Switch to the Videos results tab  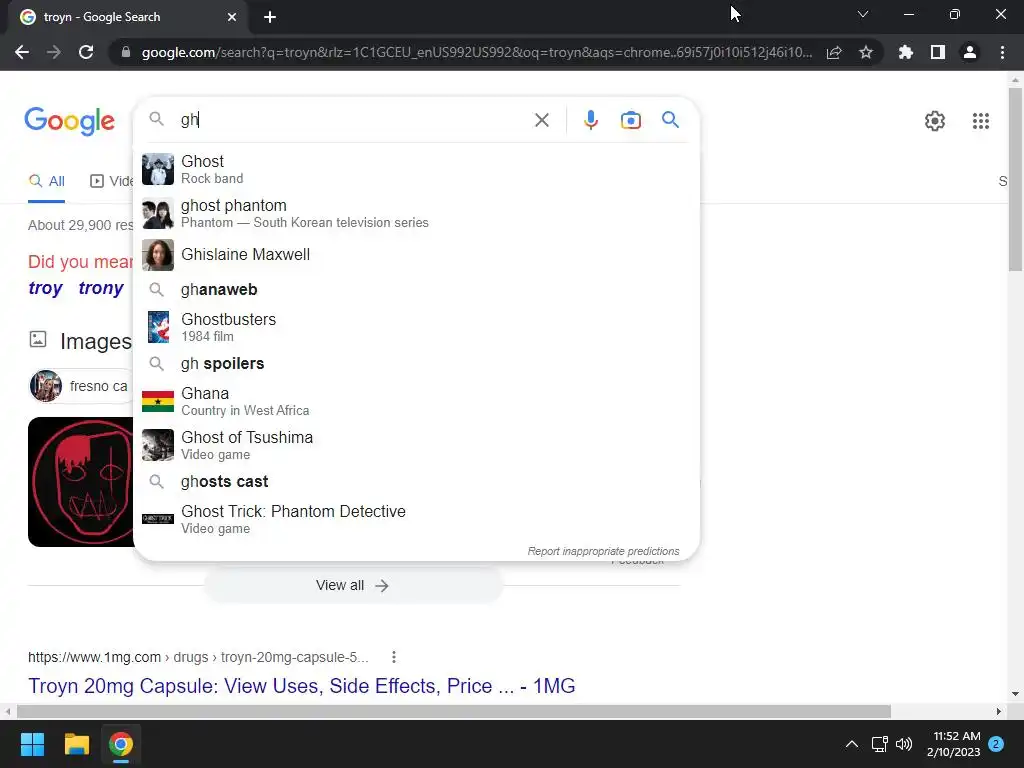[x=111, y=182]
